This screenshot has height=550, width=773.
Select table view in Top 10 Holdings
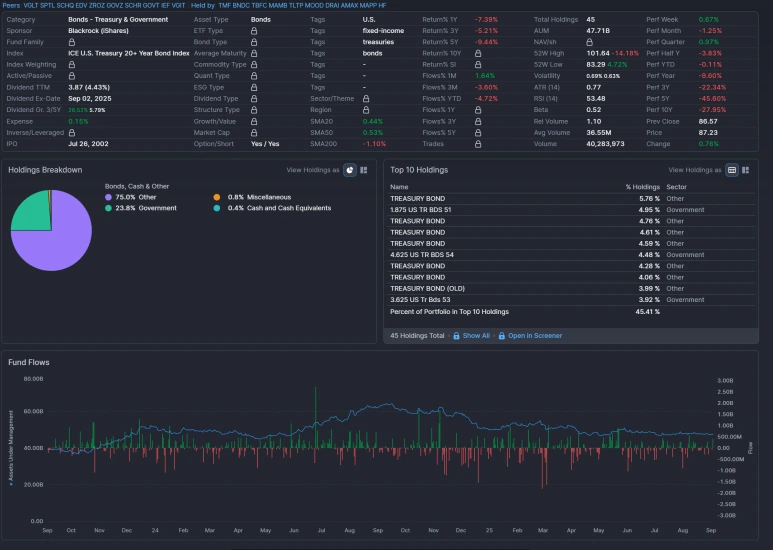point(732,170)
